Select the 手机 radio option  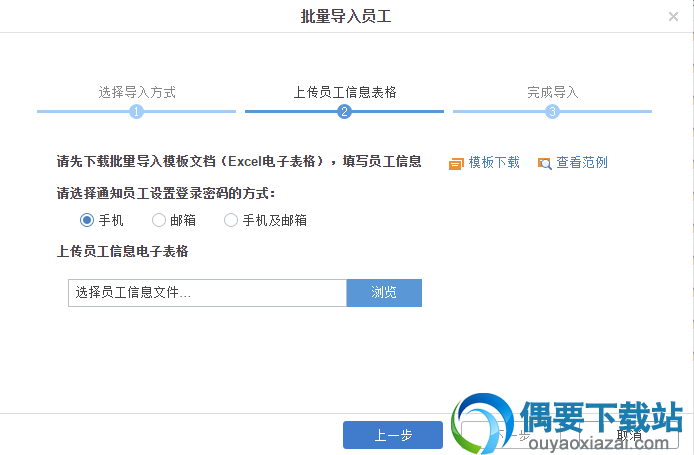click(x=87, y=220)
